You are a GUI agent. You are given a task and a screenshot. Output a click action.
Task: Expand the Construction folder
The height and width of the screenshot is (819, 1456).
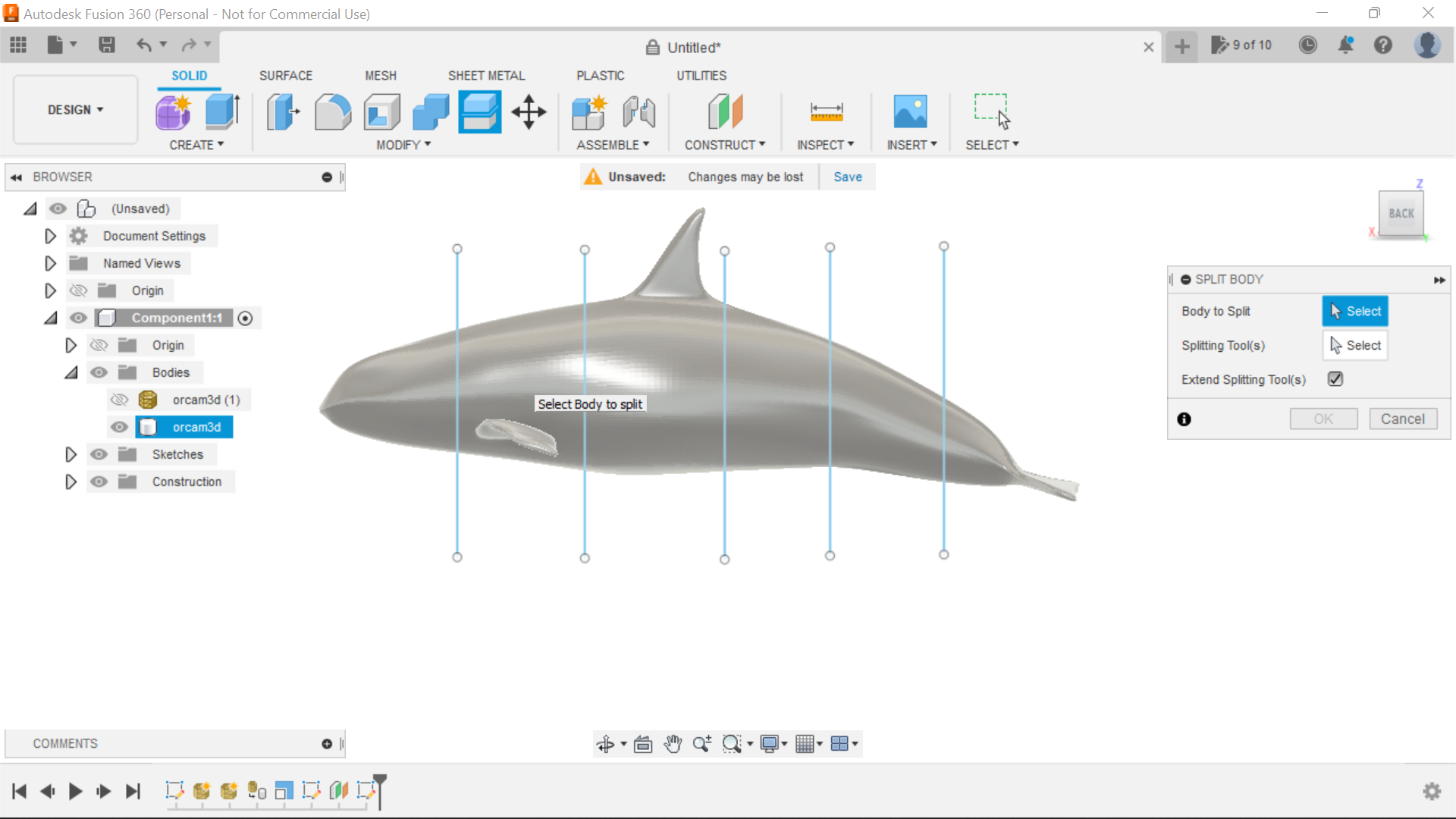tap(71, 482)
